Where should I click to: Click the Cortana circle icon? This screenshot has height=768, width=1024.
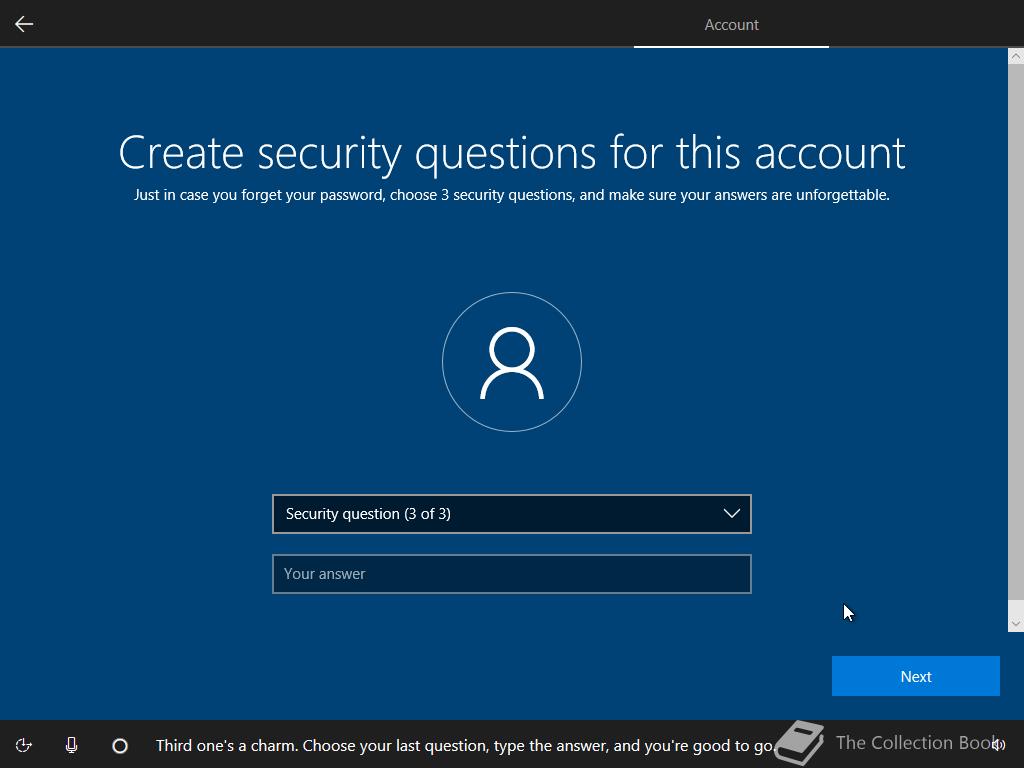click(x=120, y=745)
